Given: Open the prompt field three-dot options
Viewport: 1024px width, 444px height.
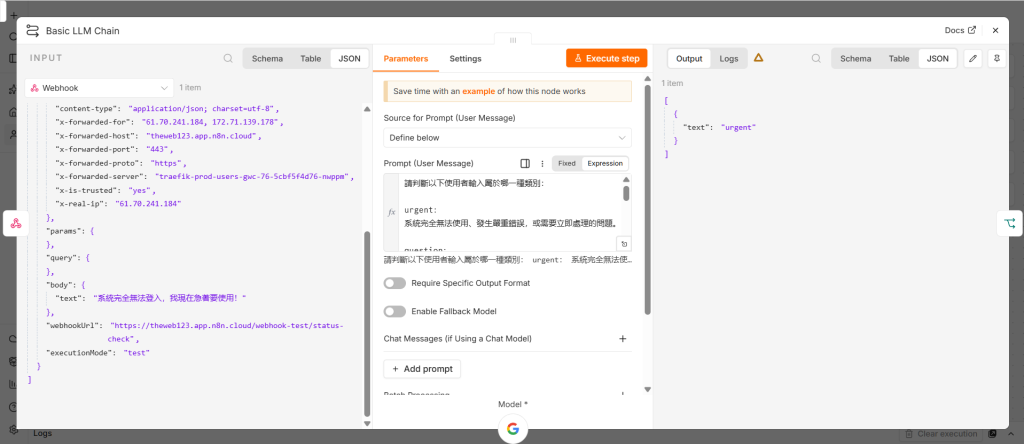Looking at the screenshot, I should coord(541,163).
